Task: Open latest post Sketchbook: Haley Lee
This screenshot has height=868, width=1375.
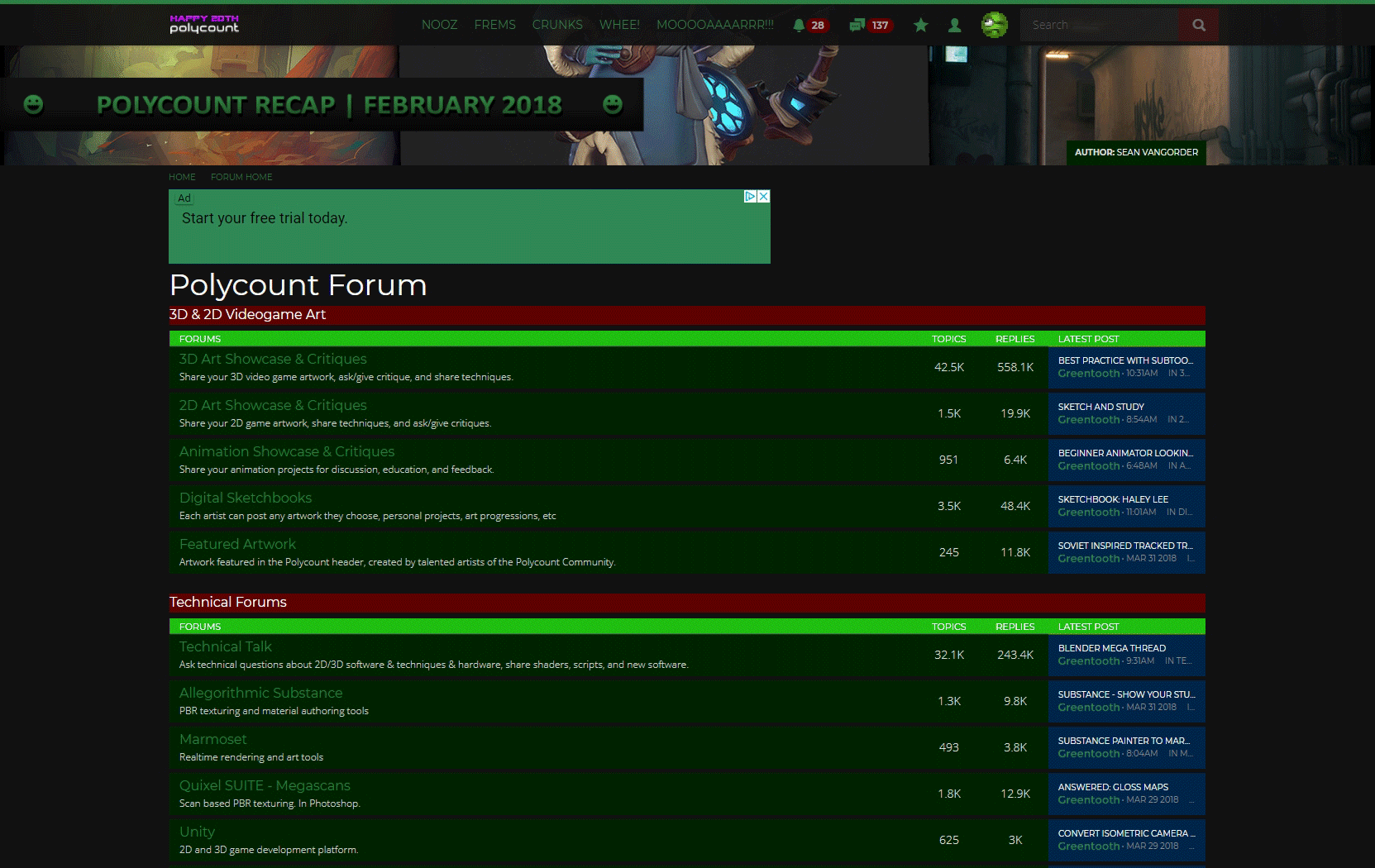Action: tap(1113, 499)
